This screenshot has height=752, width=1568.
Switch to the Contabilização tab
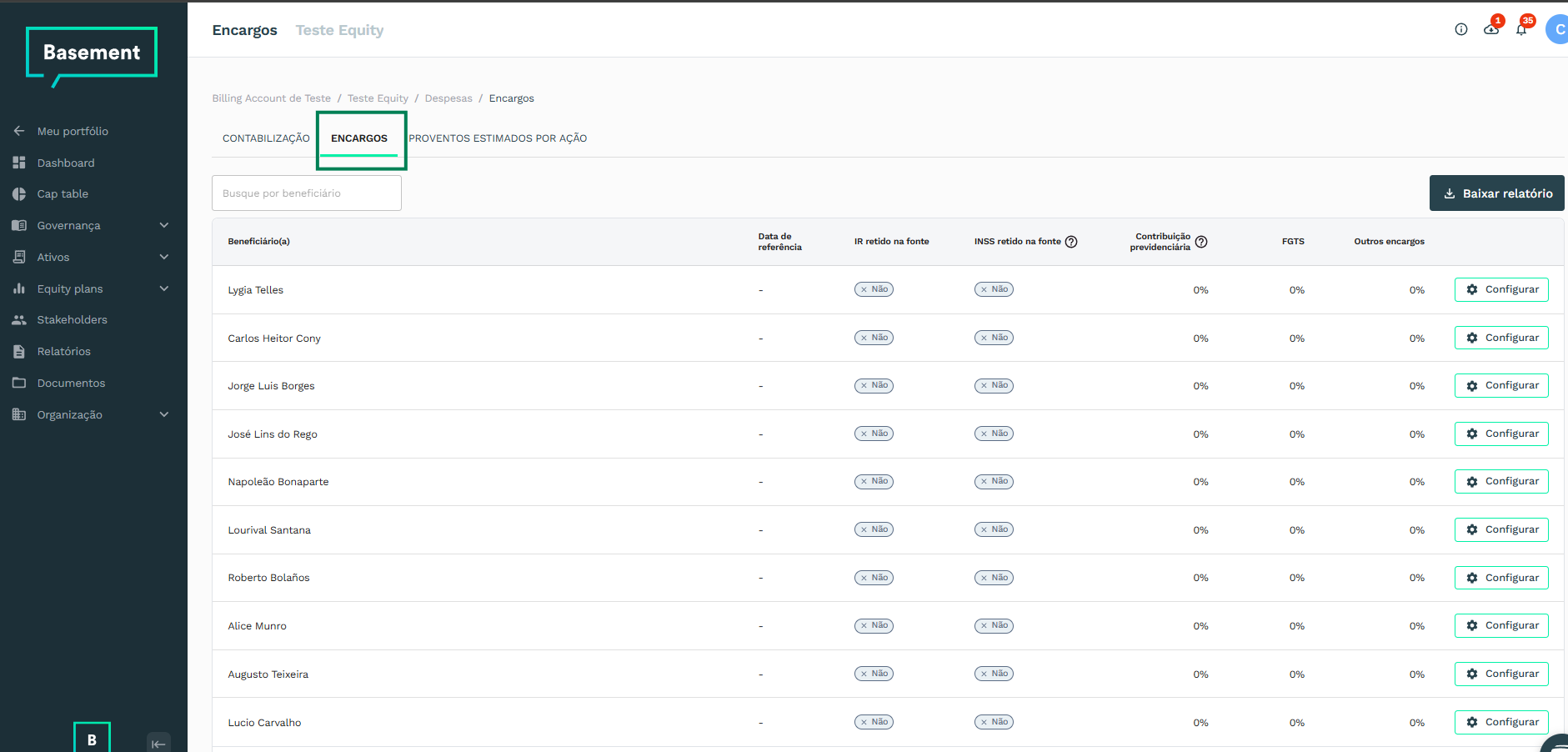pos(266,138)
